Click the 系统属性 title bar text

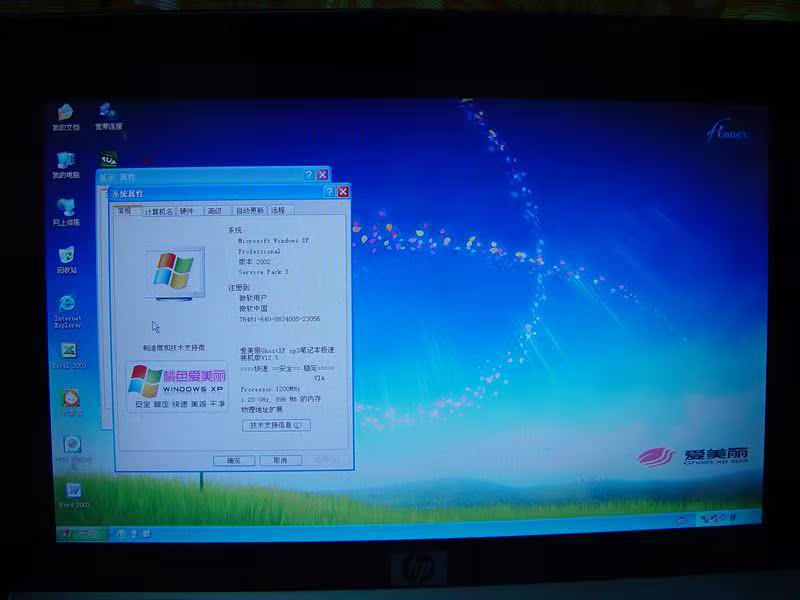click(128, 194)
